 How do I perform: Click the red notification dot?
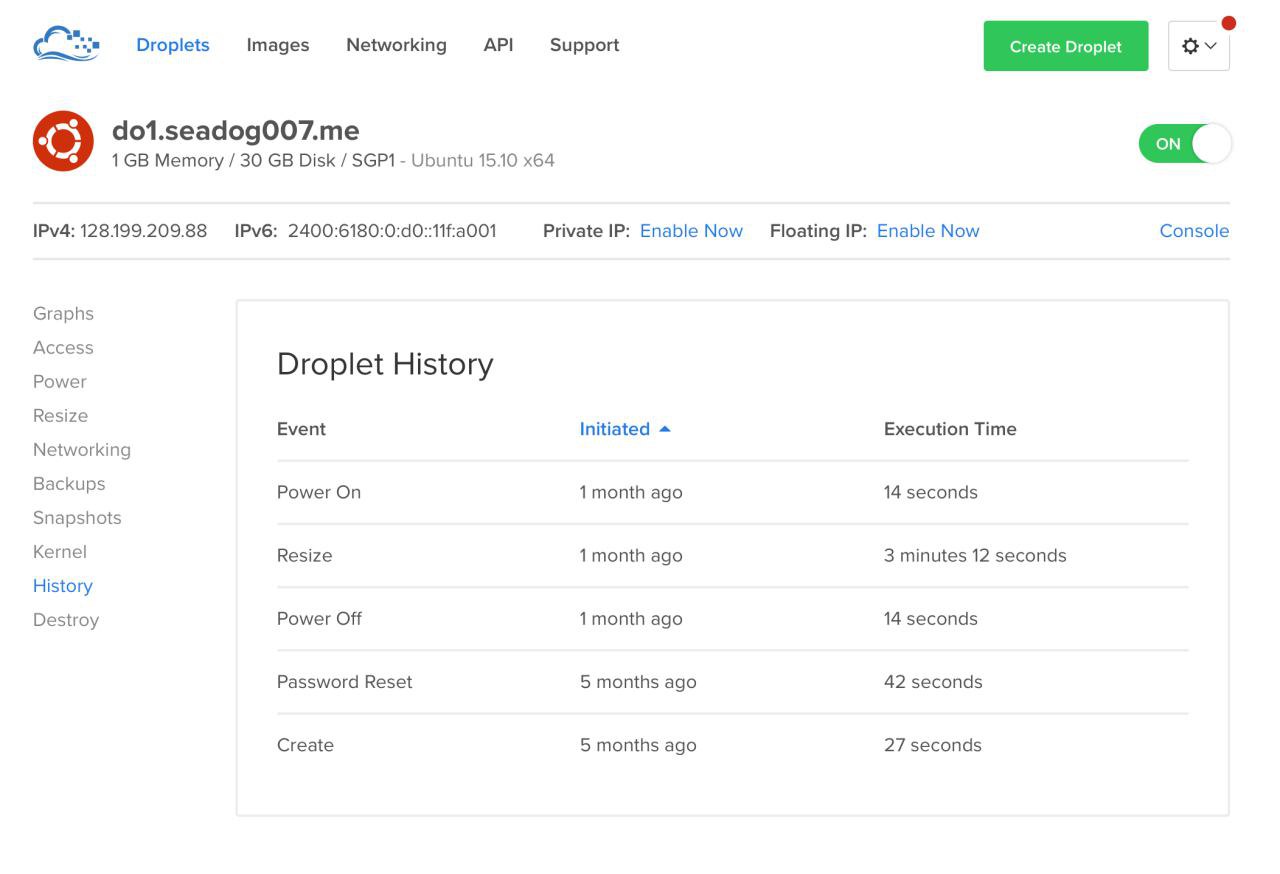[x=1228, y=23]
